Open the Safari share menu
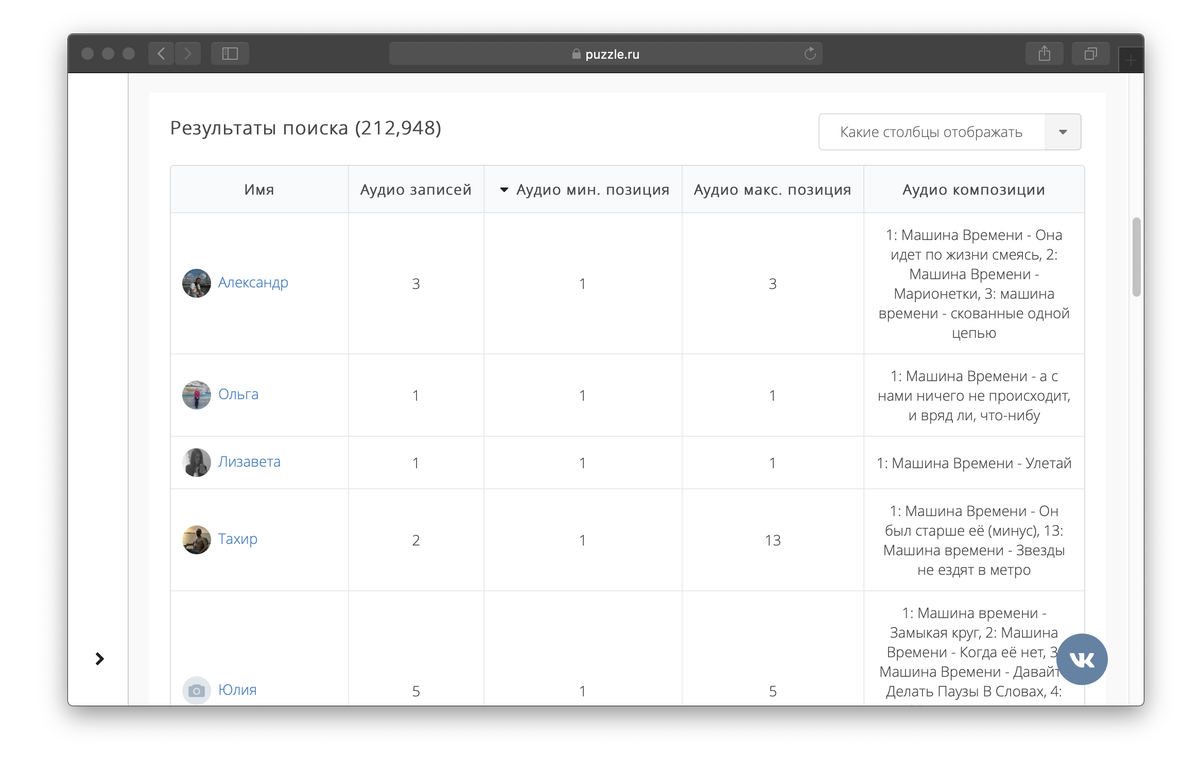This screenshot has height=768, width=1200. [x=1044, y=54]
